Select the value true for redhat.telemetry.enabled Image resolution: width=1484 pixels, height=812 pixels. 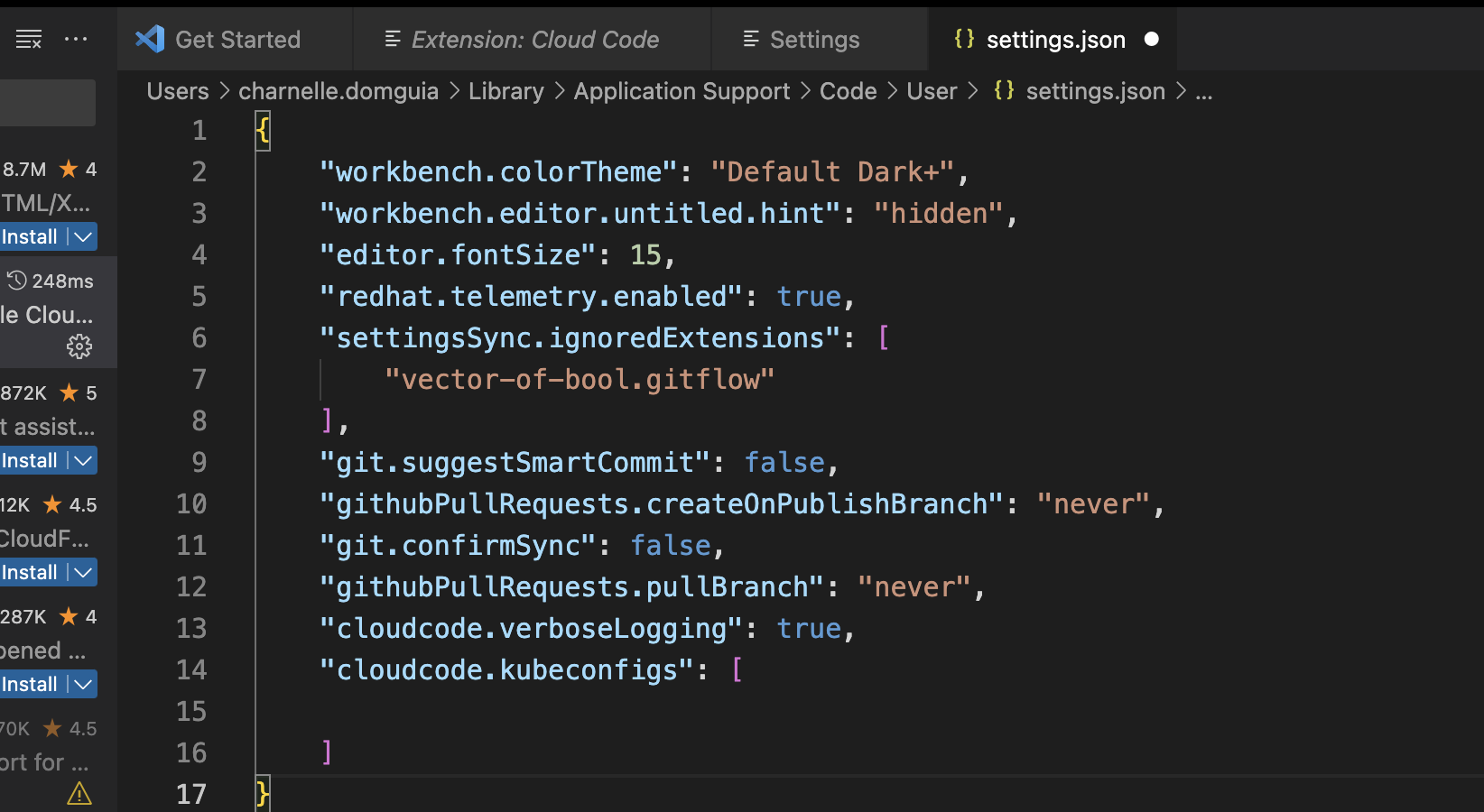click(808, 296)
